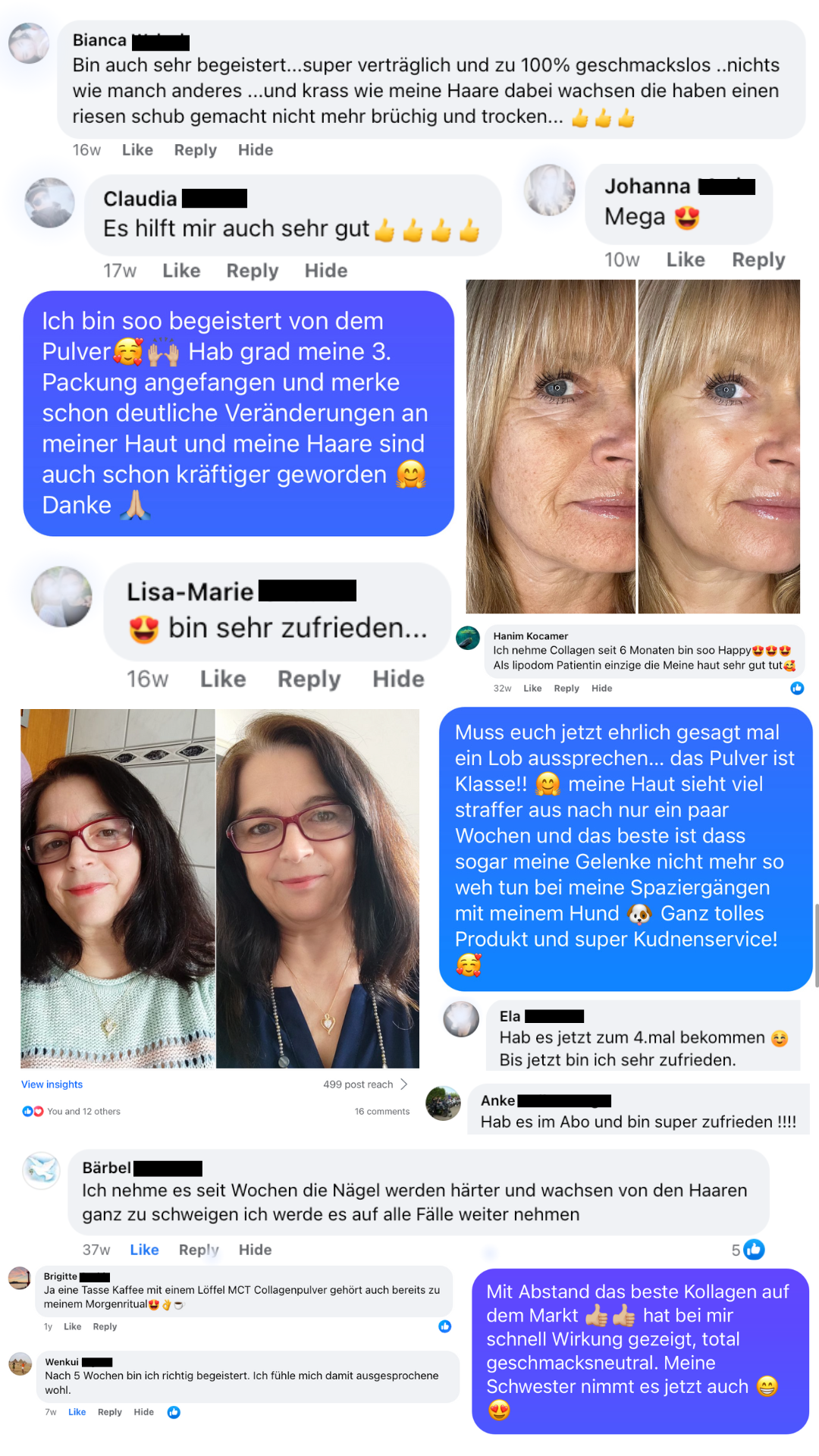
Task: Click the blue like reaction on Hanim's comment
Action: pos(797,688)
